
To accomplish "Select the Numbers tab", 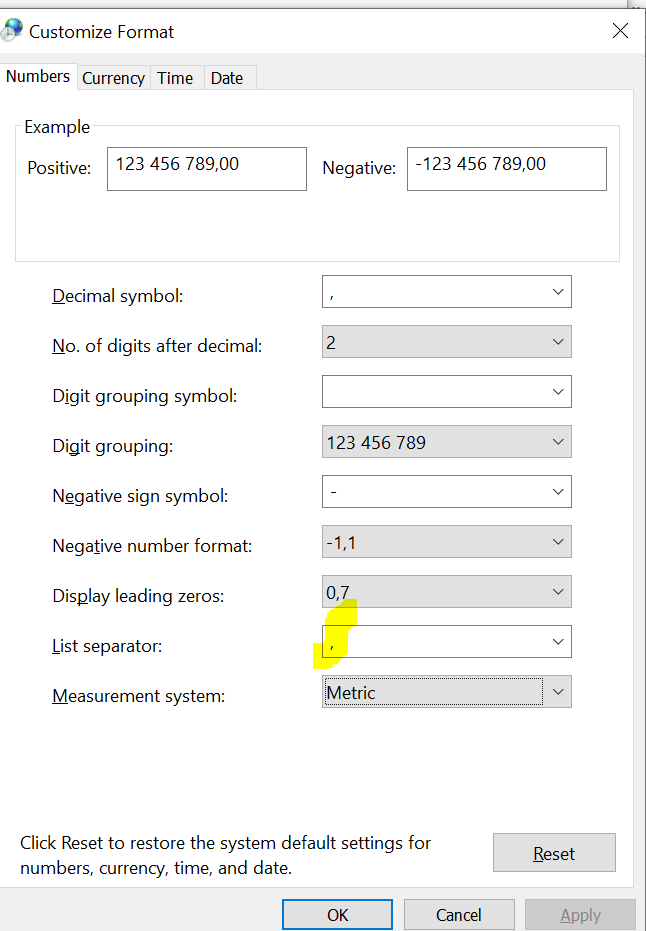I will (38, 76).
